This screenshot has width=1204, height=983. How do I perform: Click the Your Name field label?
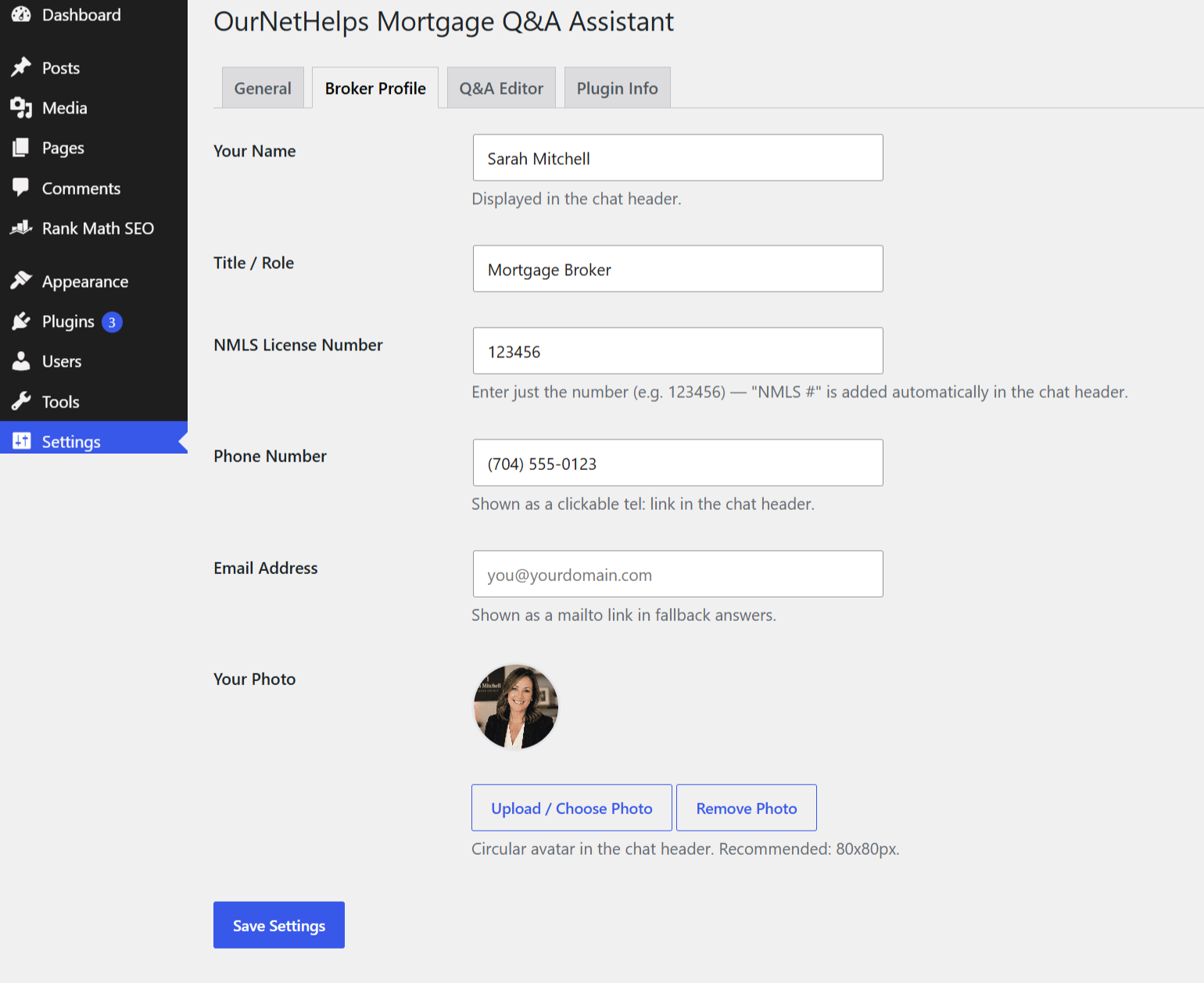click(x=255, y=151)
